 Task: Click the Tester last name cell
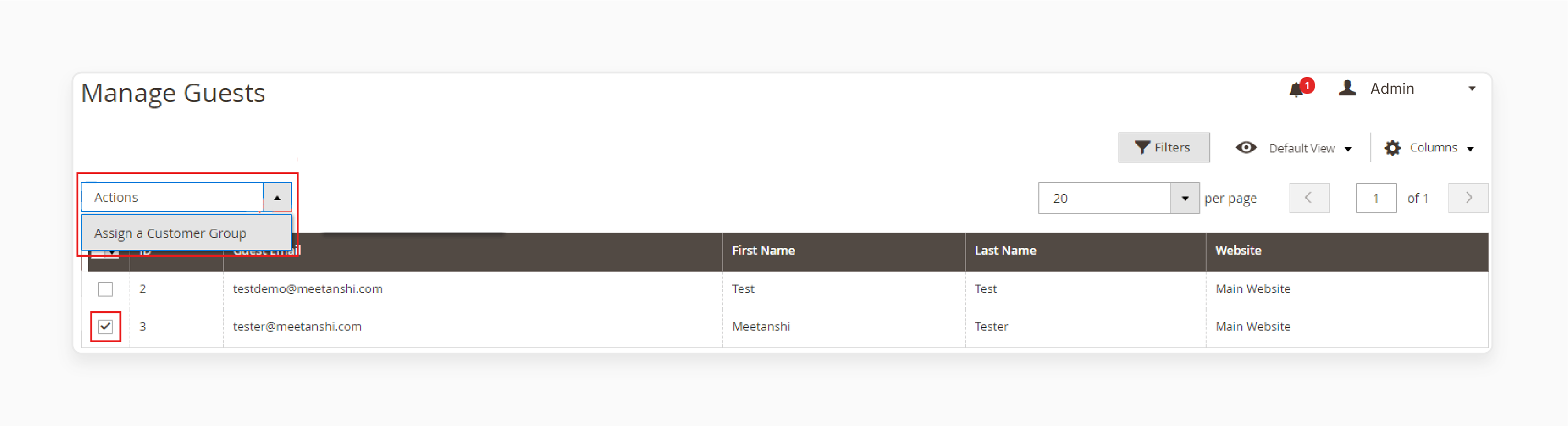[992, 326]
